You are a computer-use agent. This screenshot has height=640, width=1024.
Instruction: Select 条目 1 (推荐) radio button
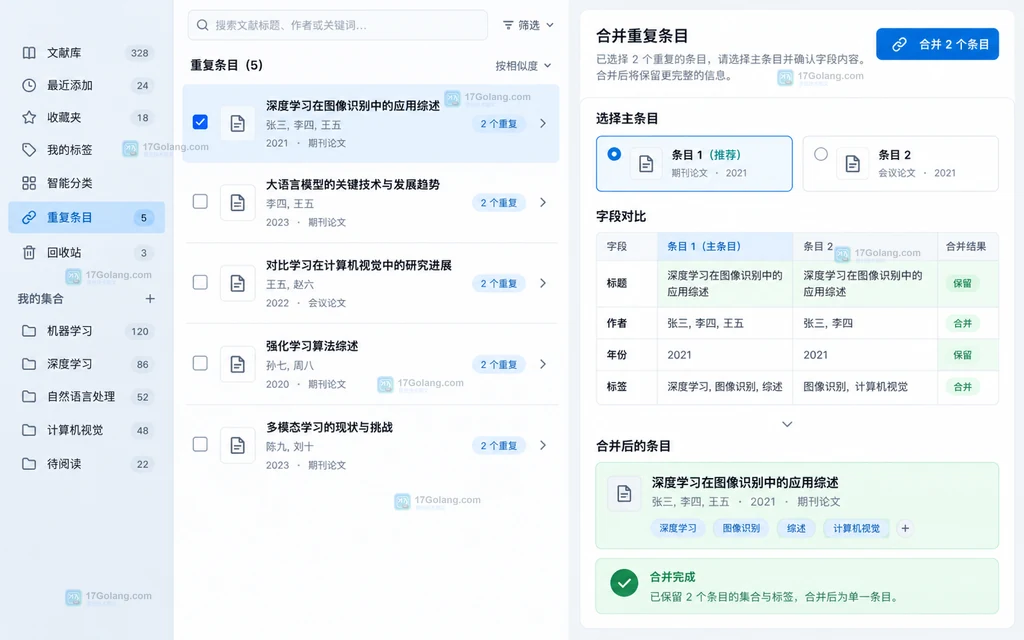tap(614, 154)
